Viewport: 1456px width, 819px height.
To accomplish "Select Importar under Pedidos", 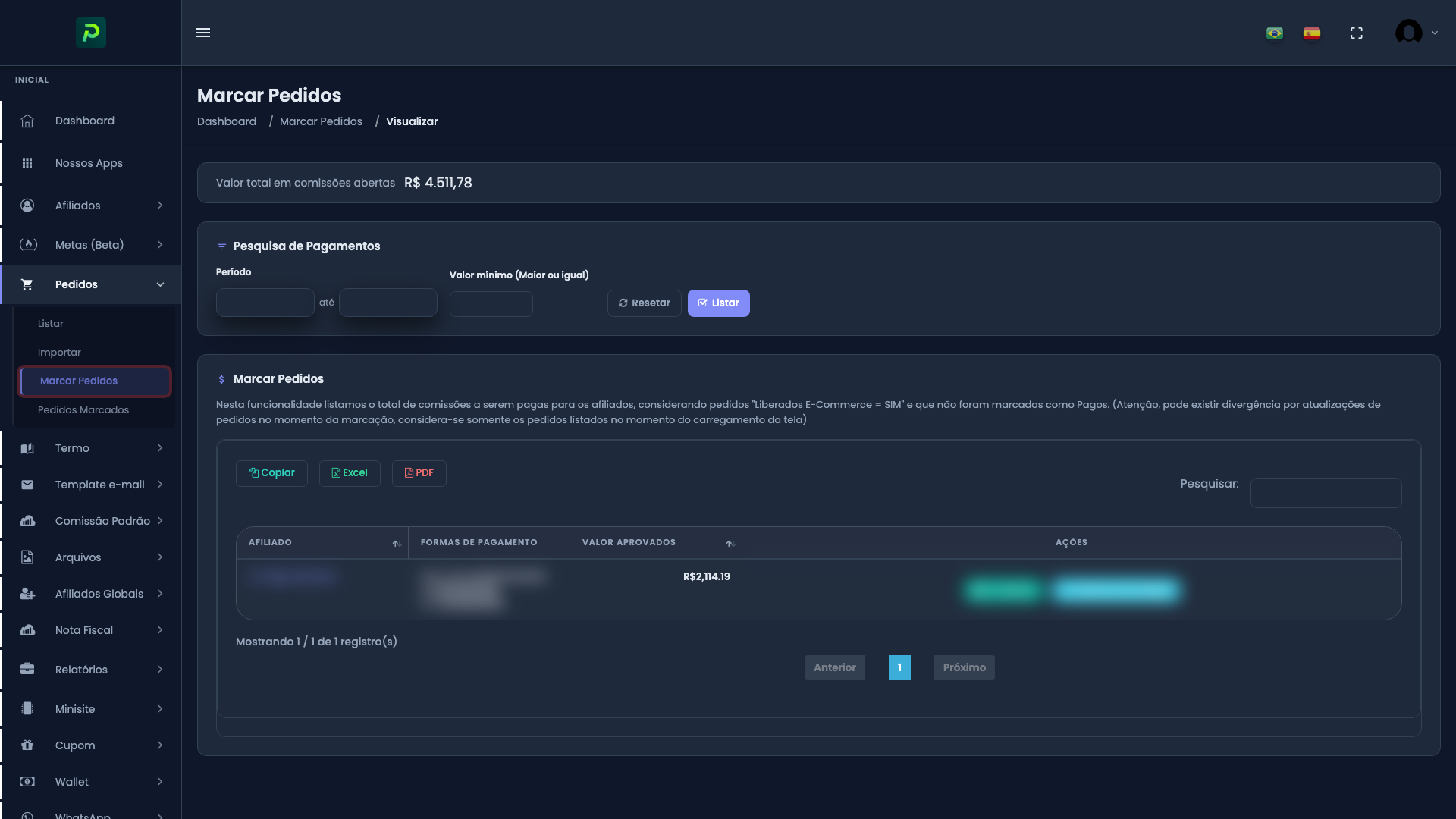I will pyautogui.click(x=59, y=353).
